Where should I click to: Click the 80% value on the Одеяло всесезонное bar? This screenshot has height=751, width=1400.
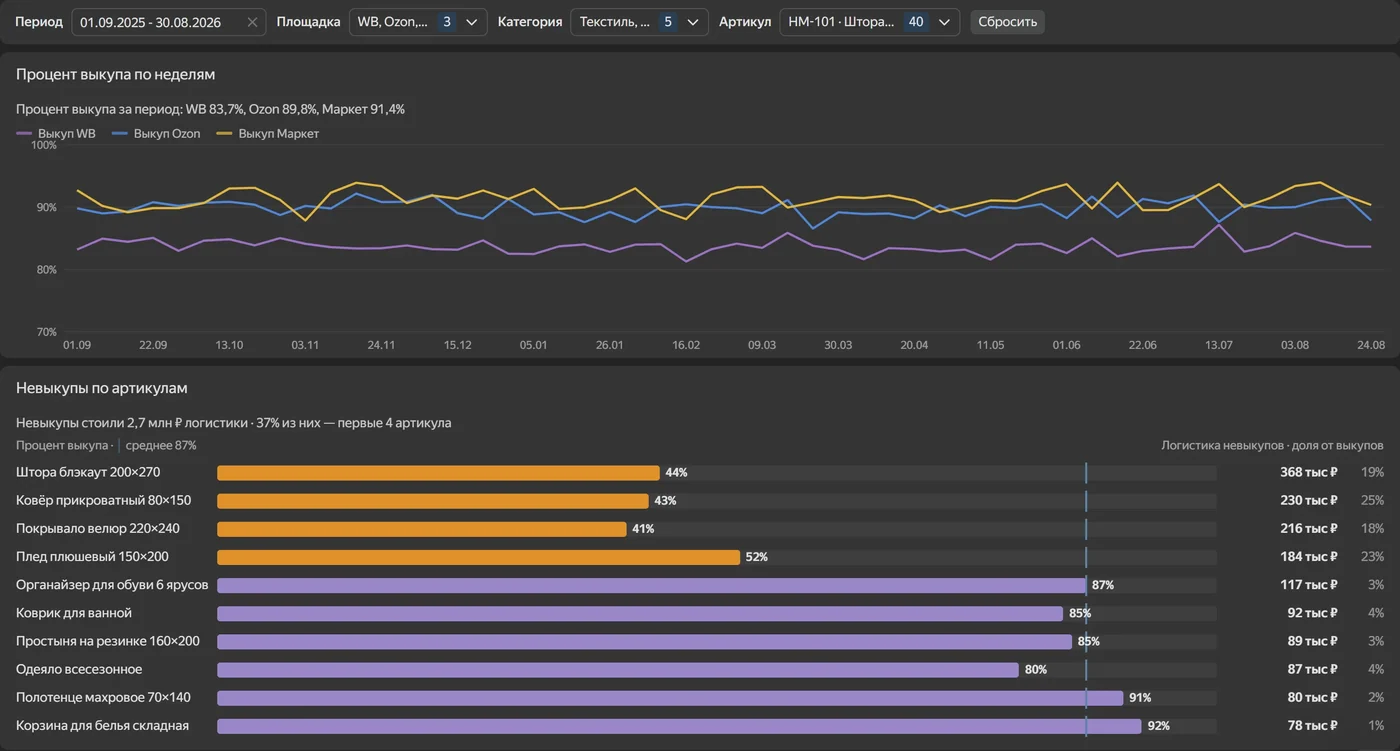click(1036, 670)
